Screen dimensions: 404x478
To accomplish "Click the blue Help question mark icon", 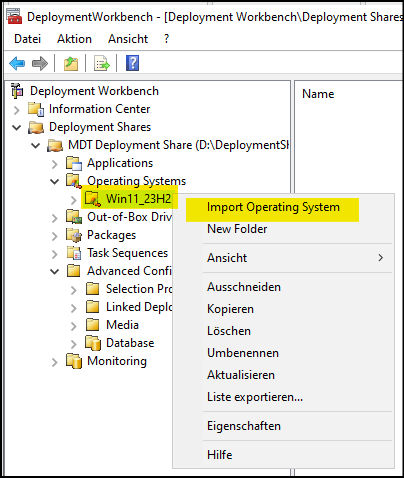I will tap(132, 63).
